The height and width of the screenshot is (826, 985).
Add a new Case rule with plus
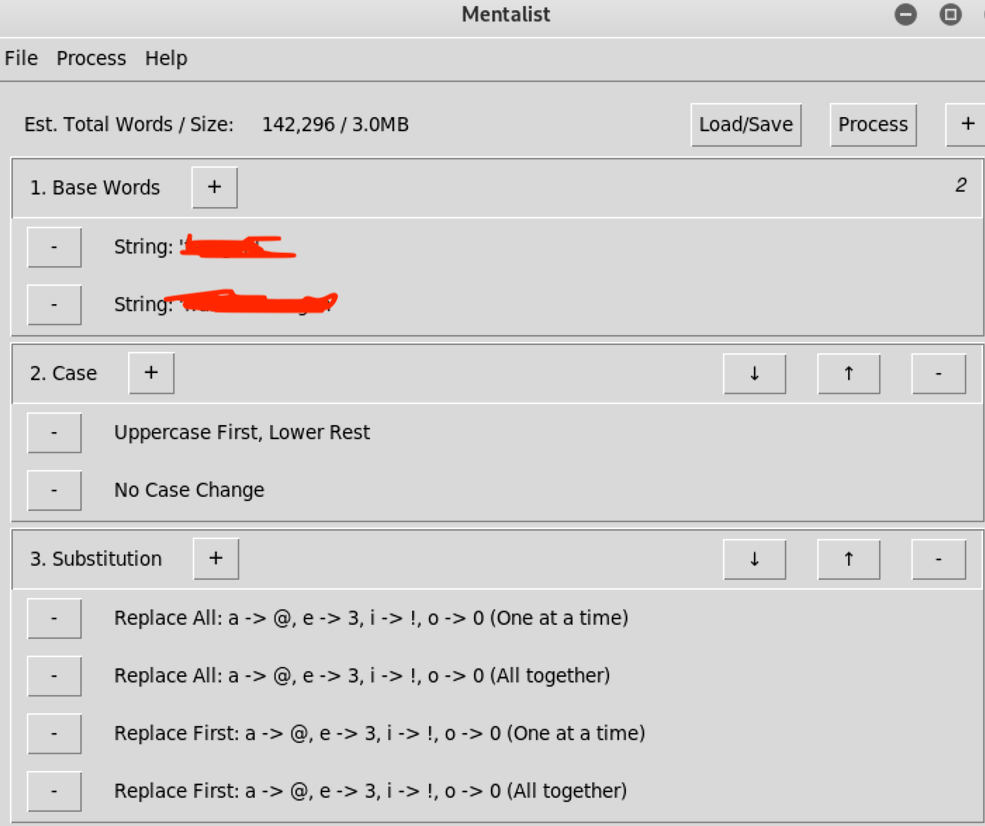(x=151, y=373)
